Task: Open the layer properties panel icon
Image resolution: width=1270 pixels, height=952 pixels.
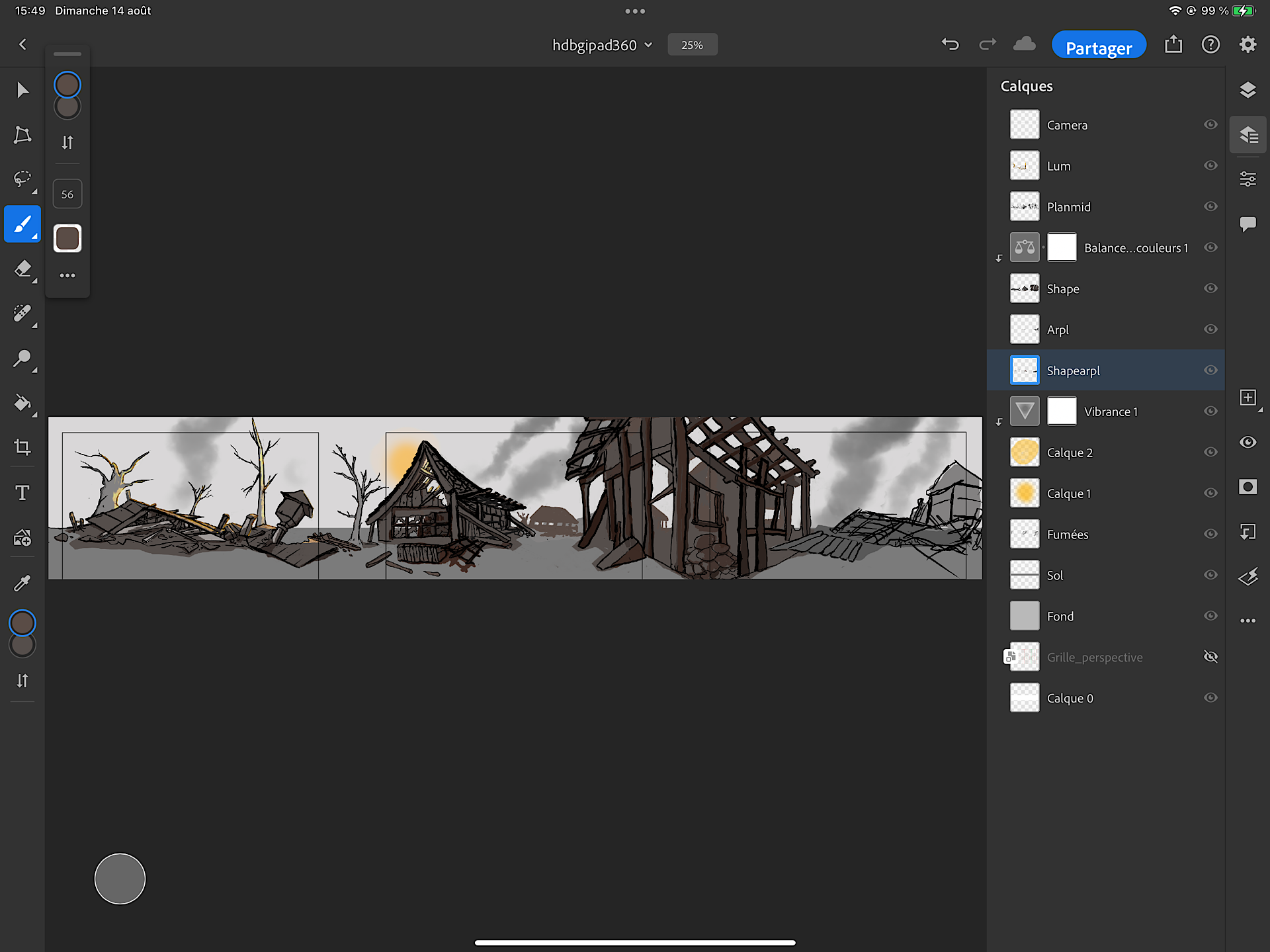Action: click(1248, 179)
